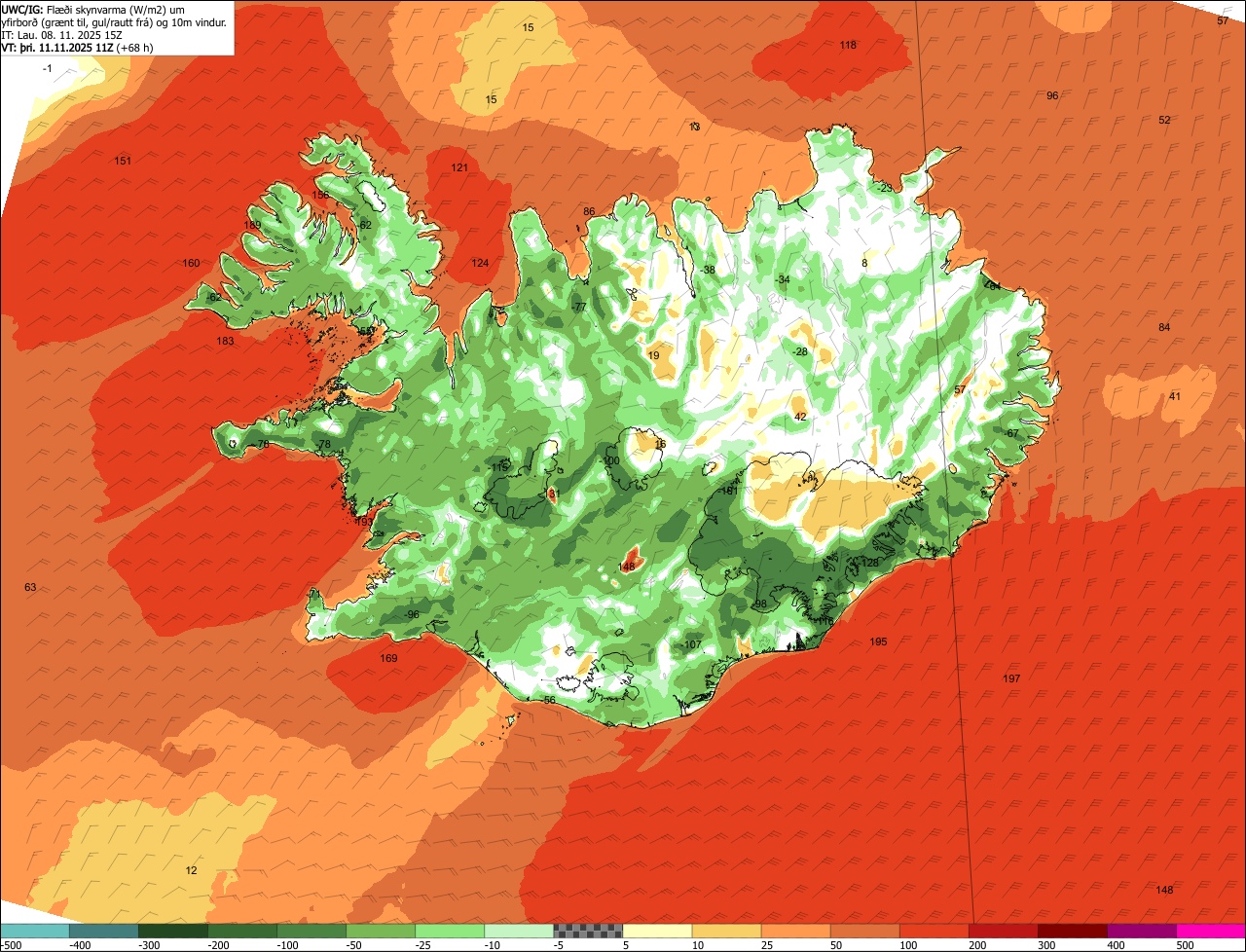Click the '118' flux value on the map
Screen dimensions: 1246x952
[x=848, y=46]
